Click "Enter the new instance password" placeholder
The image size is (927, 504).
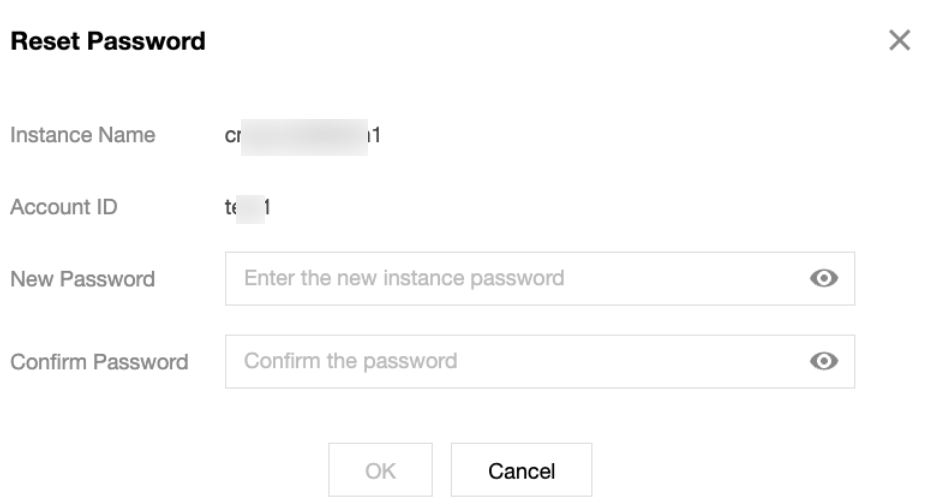(x=404, y=278)
